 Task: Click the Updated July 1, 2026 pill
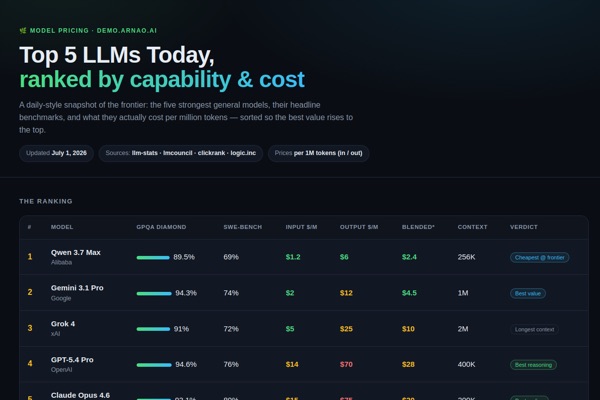(56, 153)
